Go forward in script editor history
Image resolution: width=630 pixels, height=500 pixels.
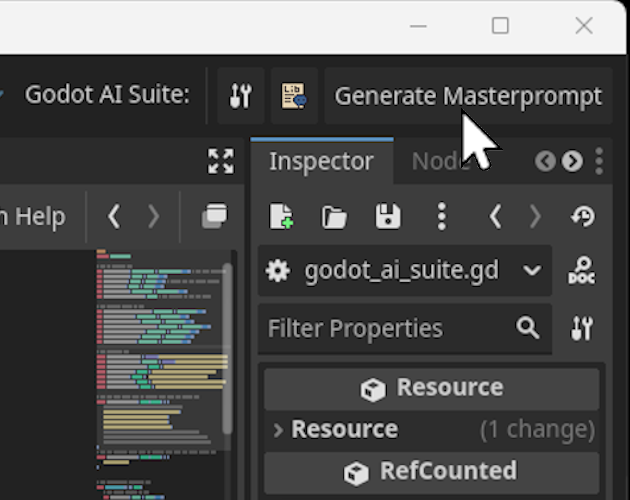(153, 217)
